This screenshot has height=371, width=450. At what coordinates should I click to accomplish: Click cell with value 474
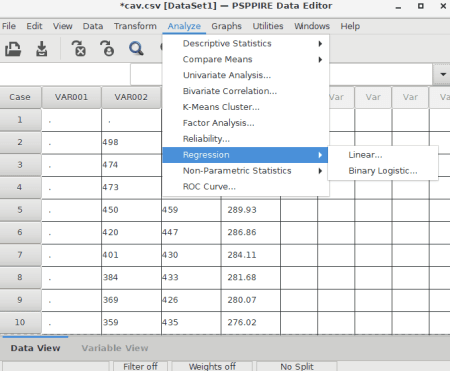[131, 165]
